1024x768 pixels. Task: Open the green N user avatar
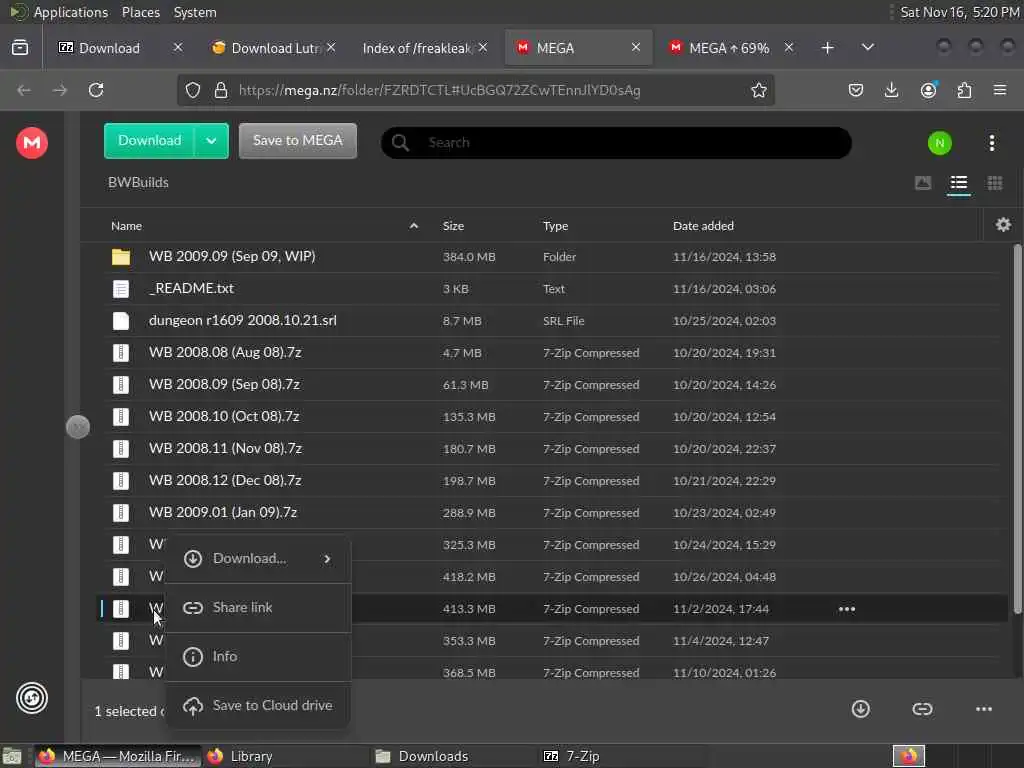click(x=940, y=143)
